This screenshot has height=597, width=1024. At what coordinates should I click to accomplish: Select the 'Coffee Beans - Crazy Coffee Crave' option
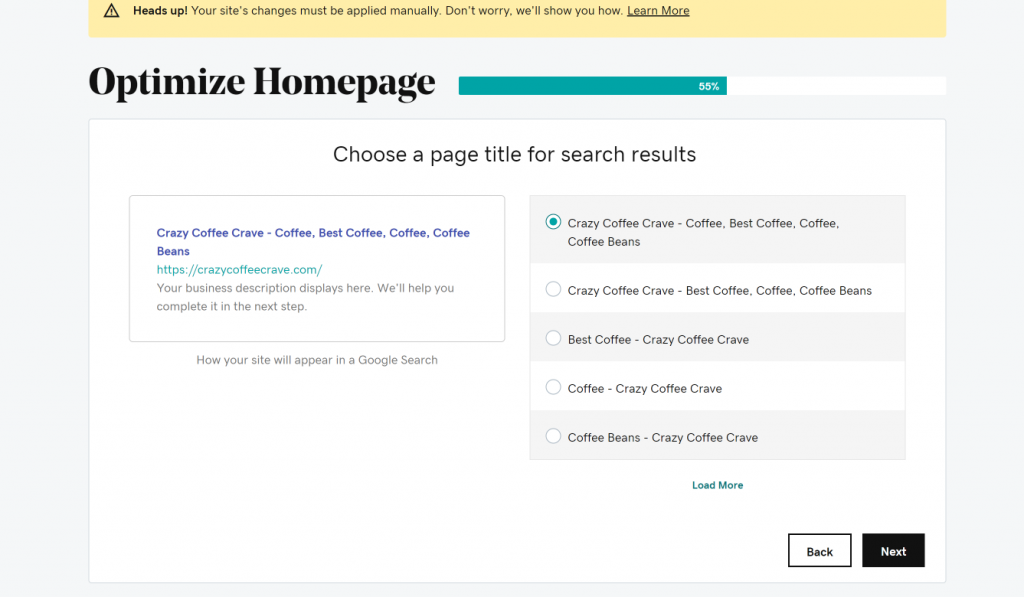pyautogui.click(x=553, y=436)
